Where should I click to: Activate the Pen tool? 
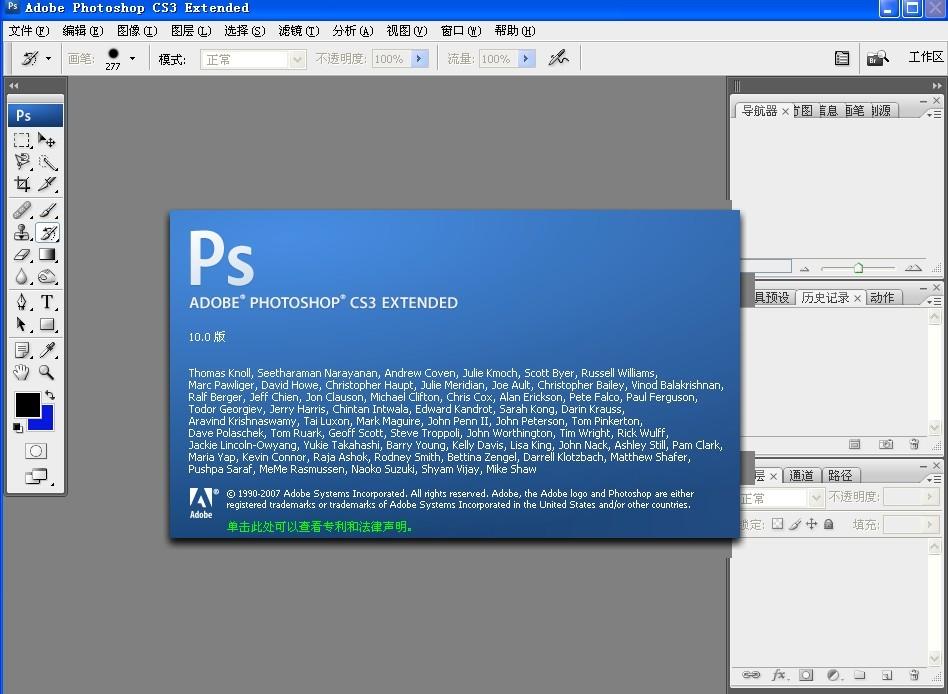[x=22, y=302]
